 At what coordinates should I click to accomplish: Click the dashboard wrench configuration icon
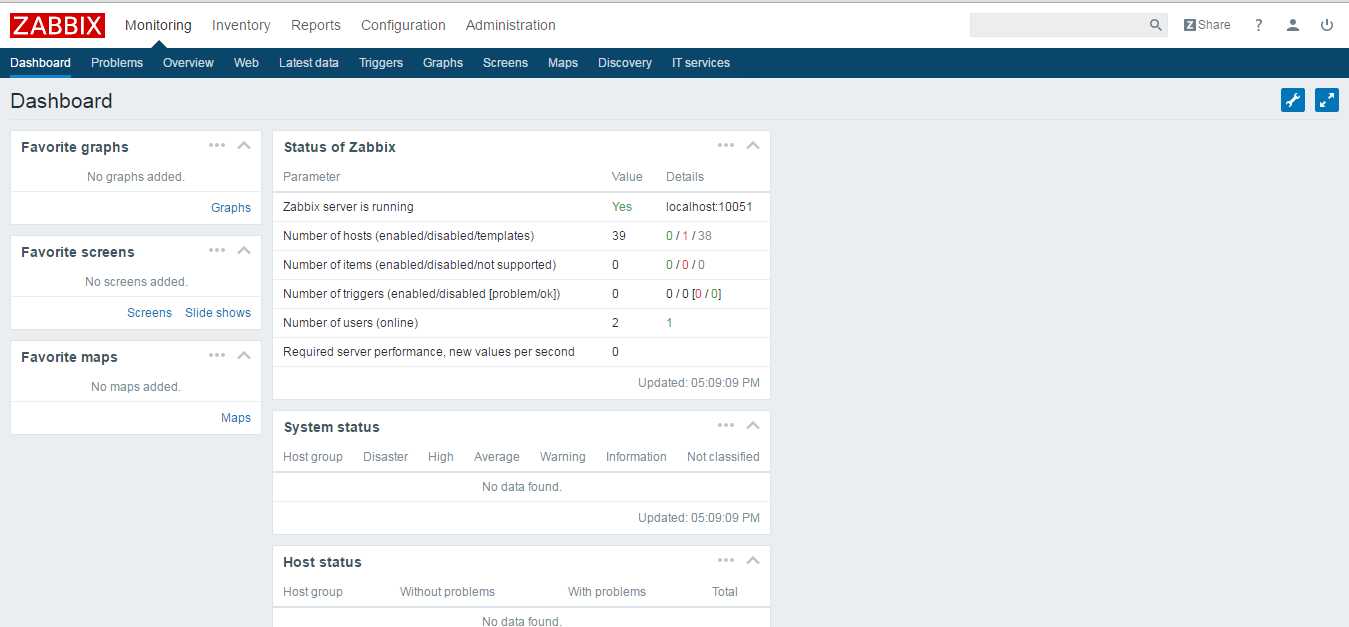click(x=1293, y=100)
